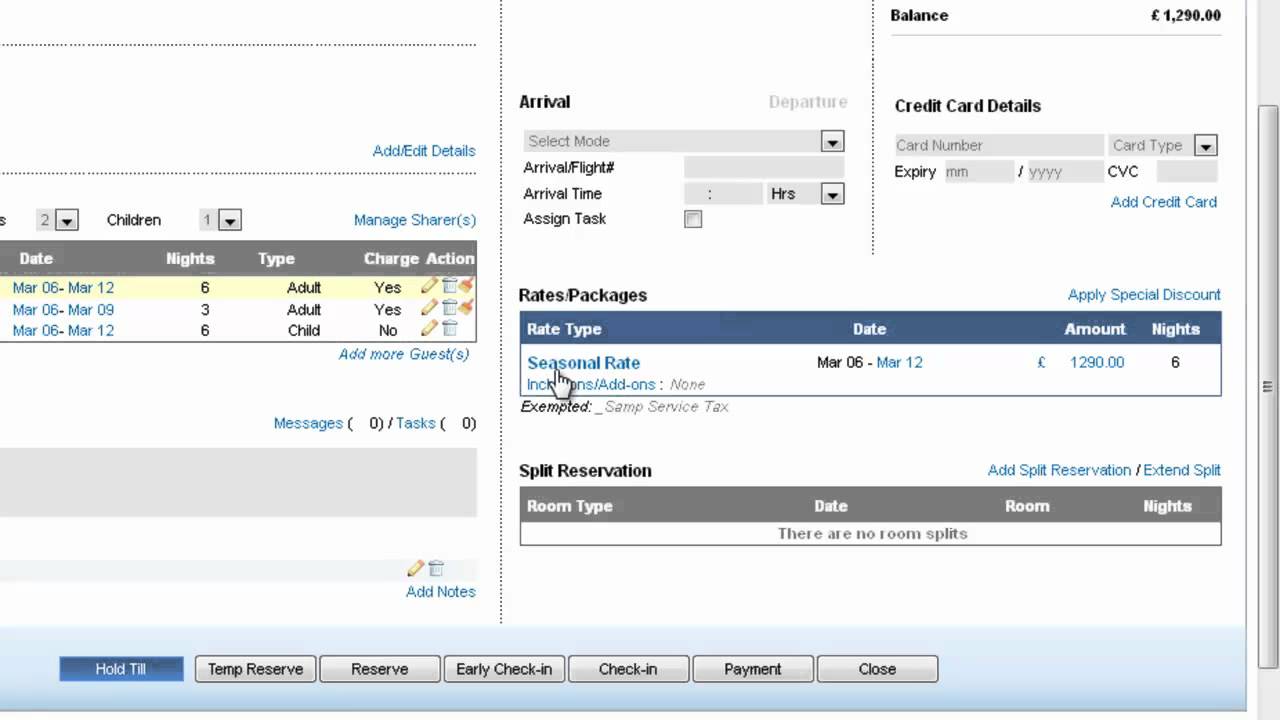Screen dimensions: 1280x720
Task: Delete the Mar 06 - Mar 09 guest row
Action: [x=449, y=308]
